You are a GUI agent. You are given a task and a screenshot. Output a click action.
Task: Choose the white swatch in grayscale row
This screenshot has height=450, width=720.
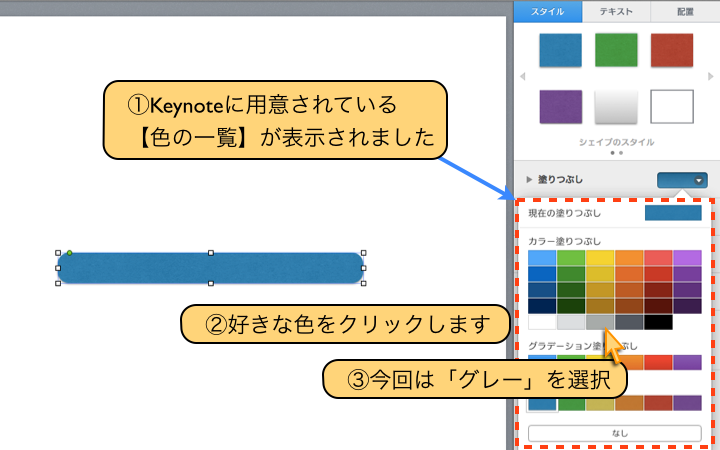click(x=542, y=322)
